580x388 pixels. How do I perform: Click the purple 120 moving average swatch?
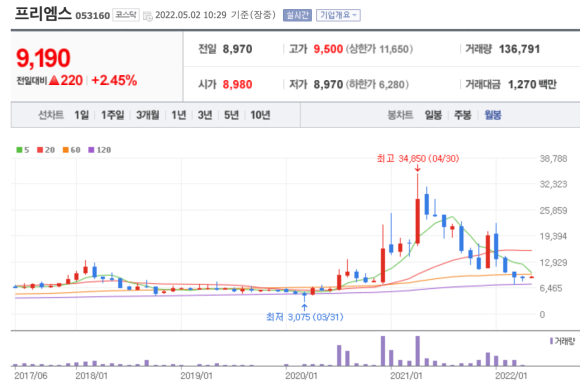(91, 150)
